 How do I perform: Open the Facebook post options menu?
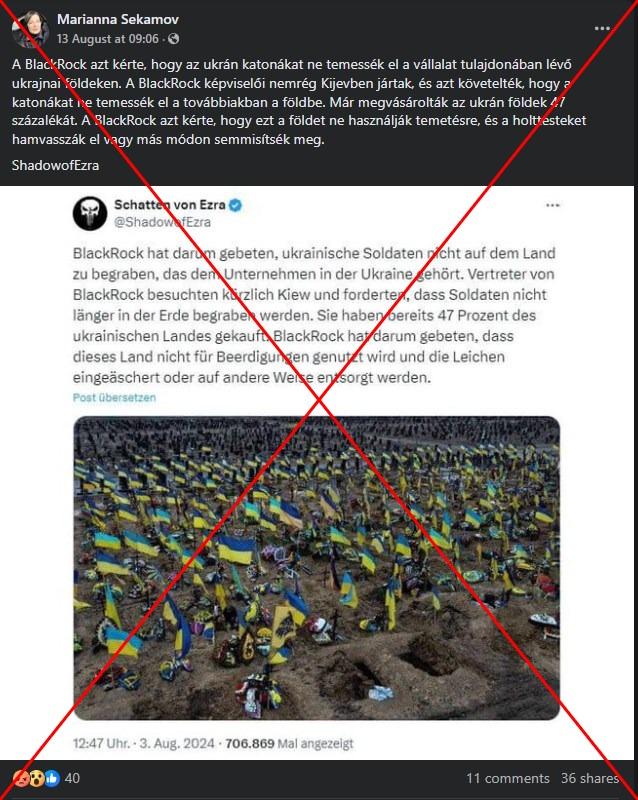pos(602,29)
